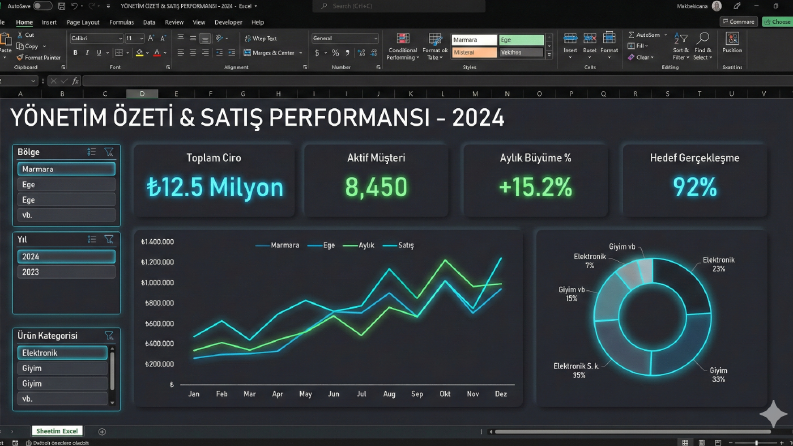Open the Name Box dropdown arrow

[x=33, y=81]
